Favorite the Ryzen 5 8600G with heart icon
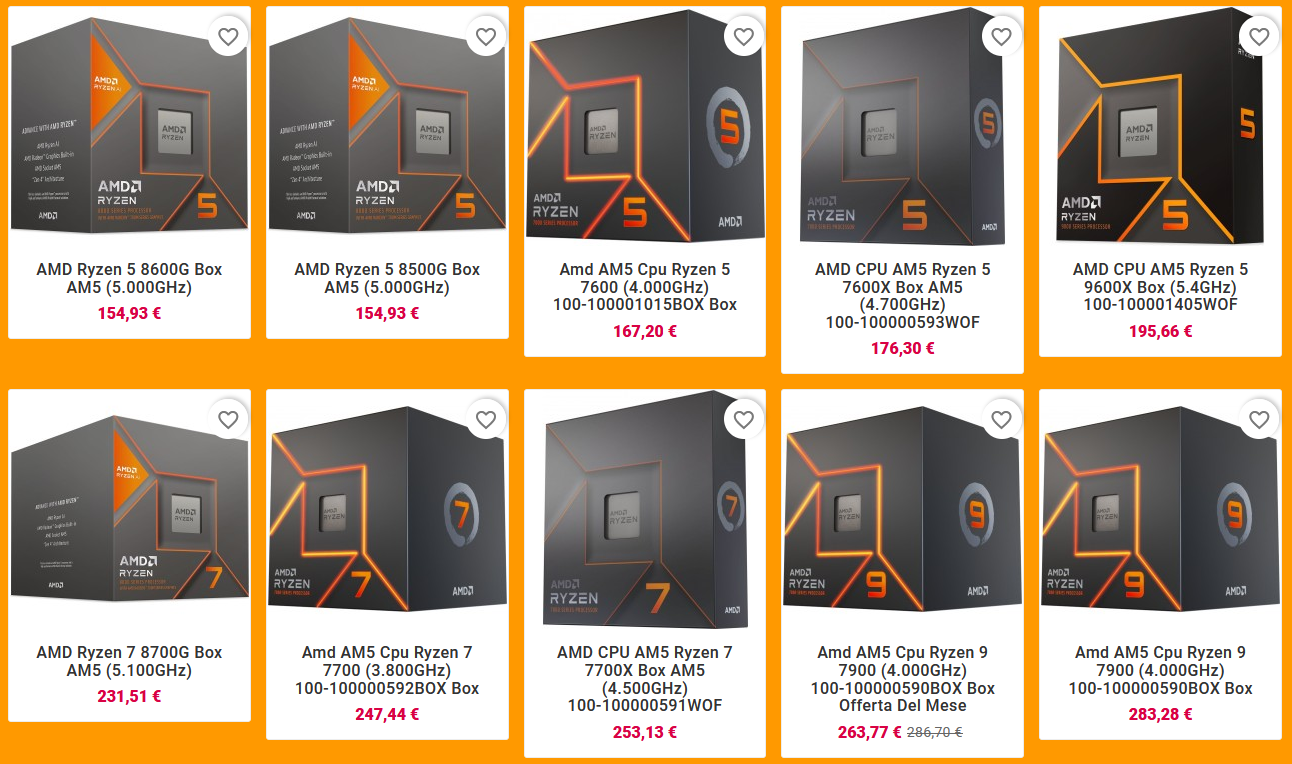This screenshot has height=764, width=1292. tap(228, 37)
